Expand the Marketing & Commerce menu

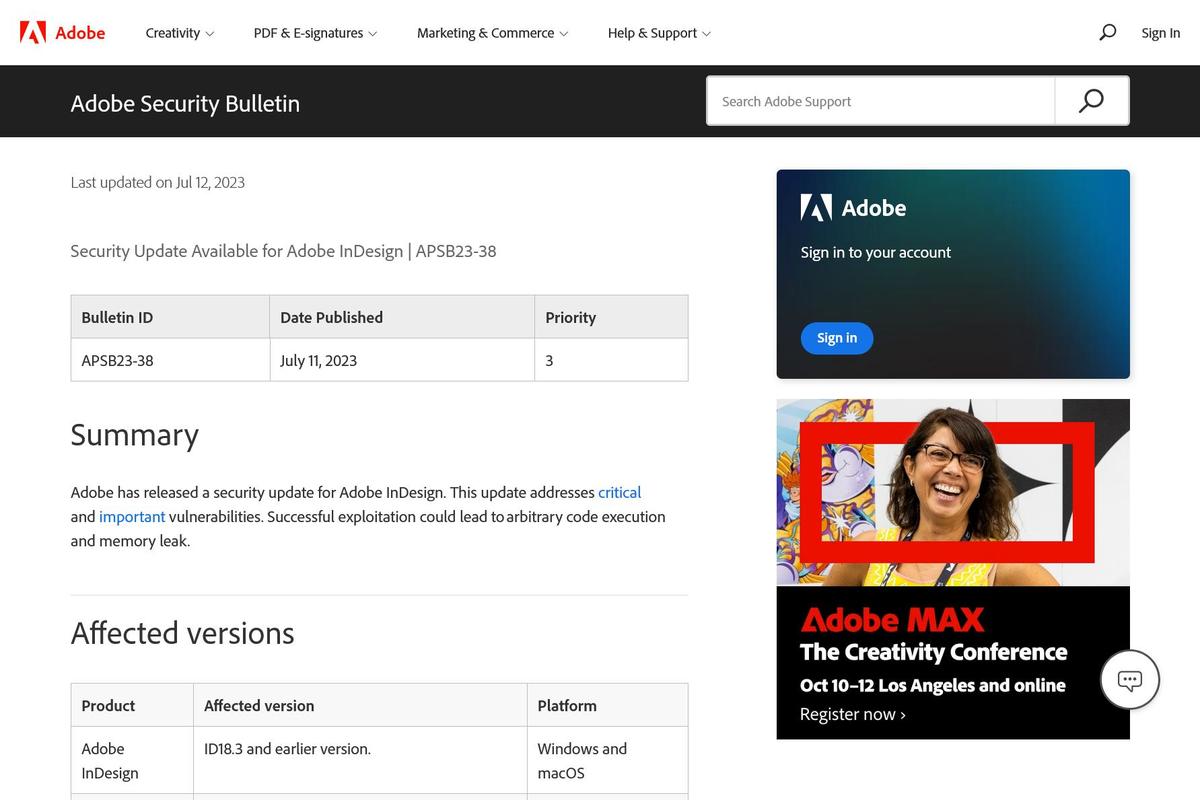tap(492, 33)
